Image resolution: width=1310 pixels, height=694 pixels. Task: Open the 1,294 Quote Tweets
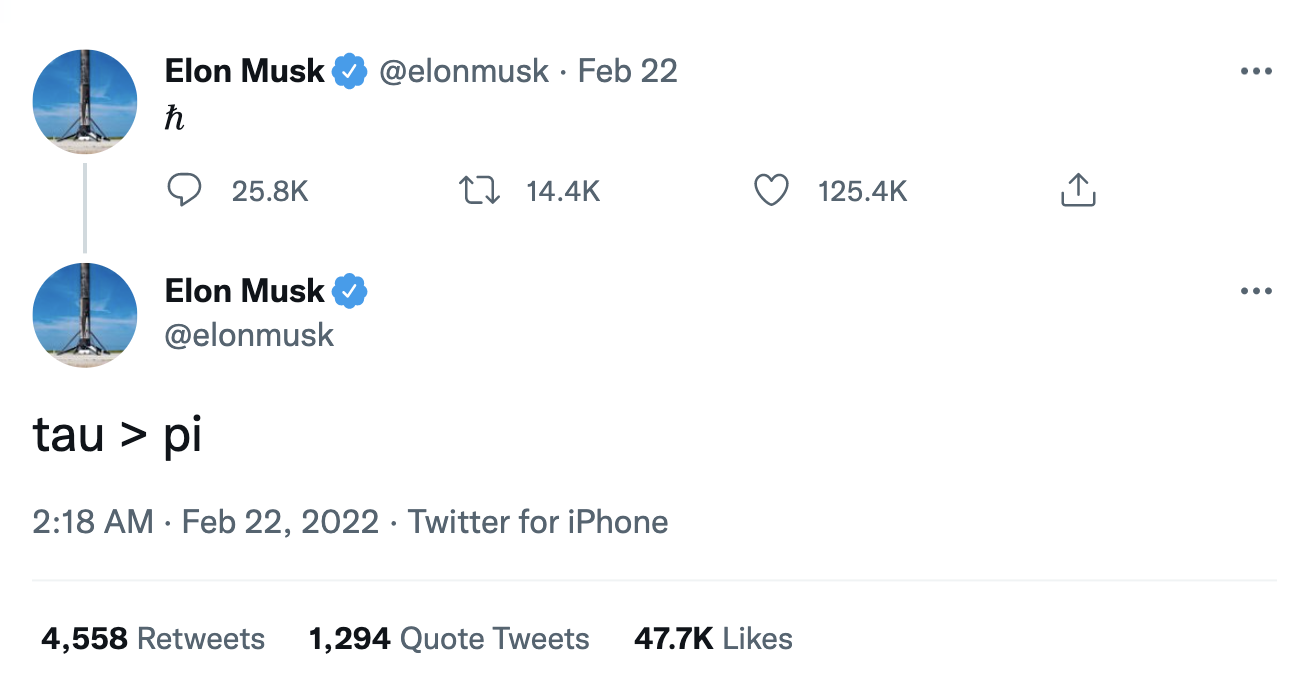click(450, 638)
